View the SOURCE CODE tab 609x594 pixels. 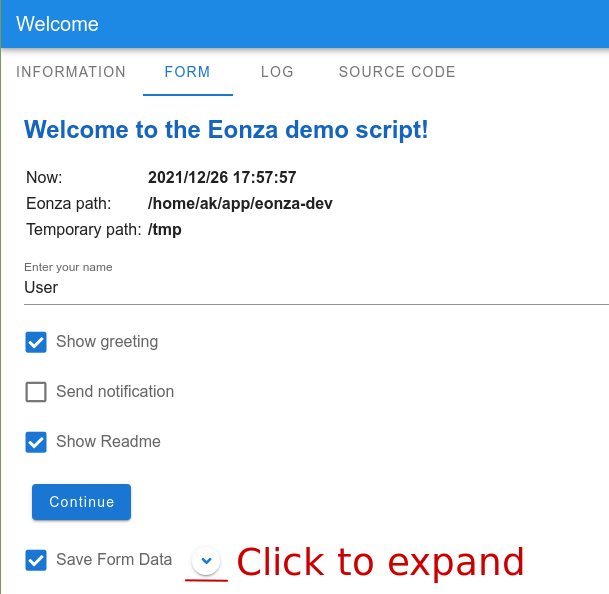click(397, 72)
